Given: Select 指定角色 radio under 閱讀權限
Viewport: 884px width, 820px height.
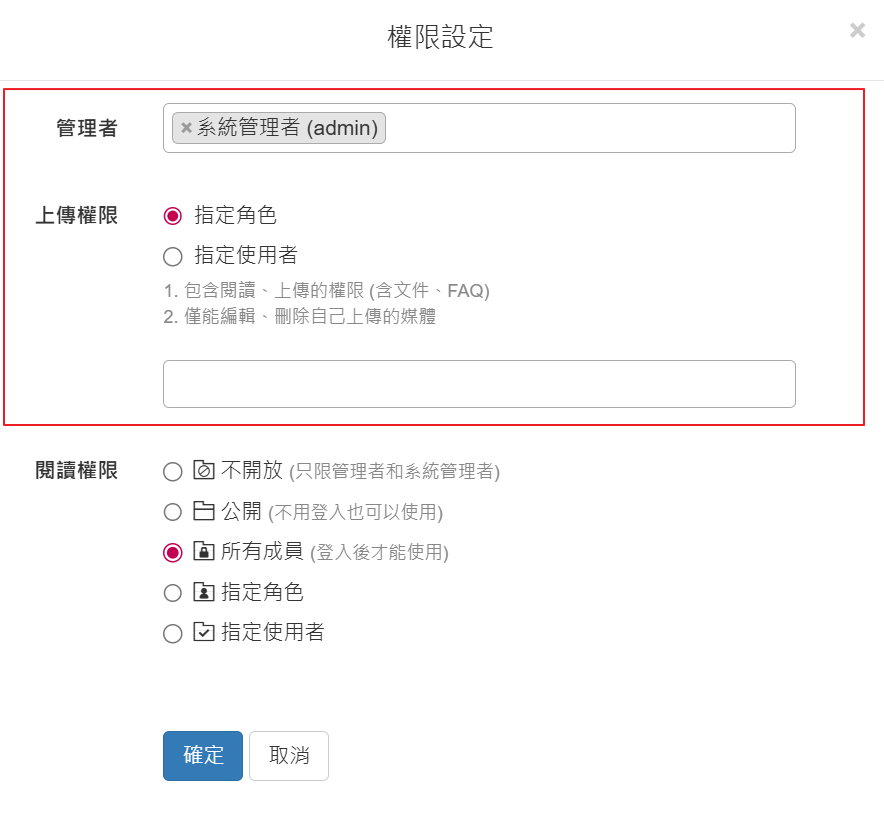Looking at the screenshot, I should [173, 593].
